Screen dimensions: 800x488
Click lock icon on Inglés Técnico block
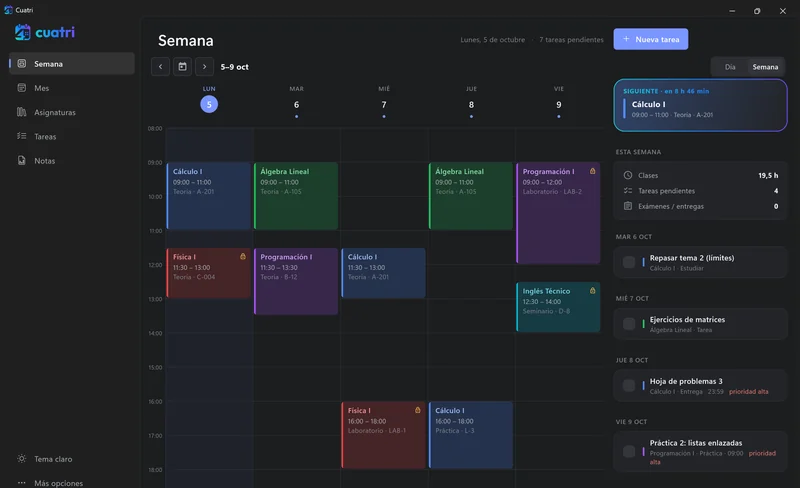[x=592, y=290]
